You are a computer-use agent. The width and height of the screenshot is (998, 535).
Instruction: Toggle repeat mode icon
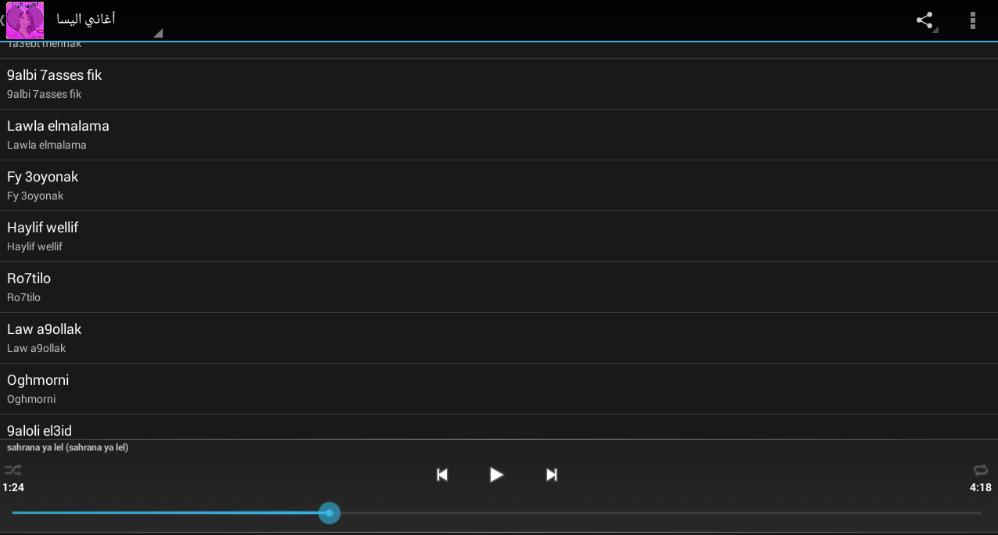981,470
